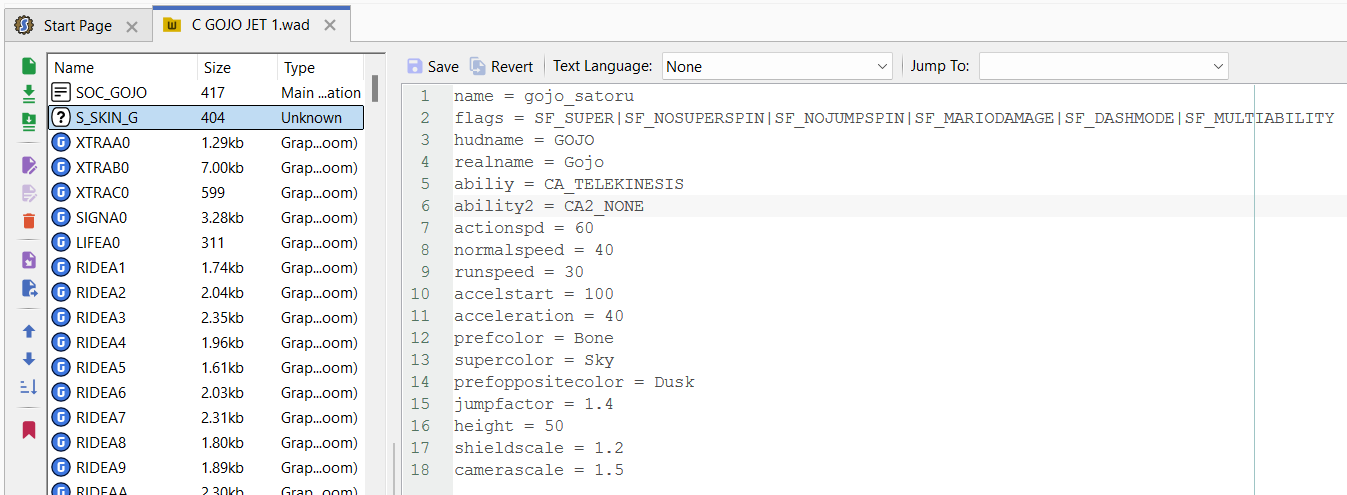Screen dimensions: 1347x495
Task: Click the graphic icon beside XTRAB0
Action: click(x=61, y=167)
